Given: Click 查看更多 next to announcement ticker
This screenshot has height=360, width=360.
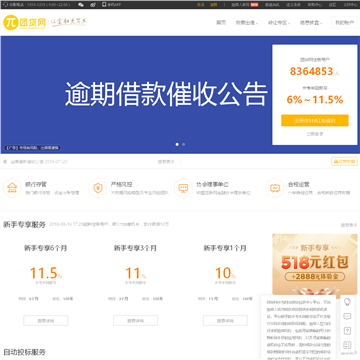Looking at the screenshot, I should (166, 162).
